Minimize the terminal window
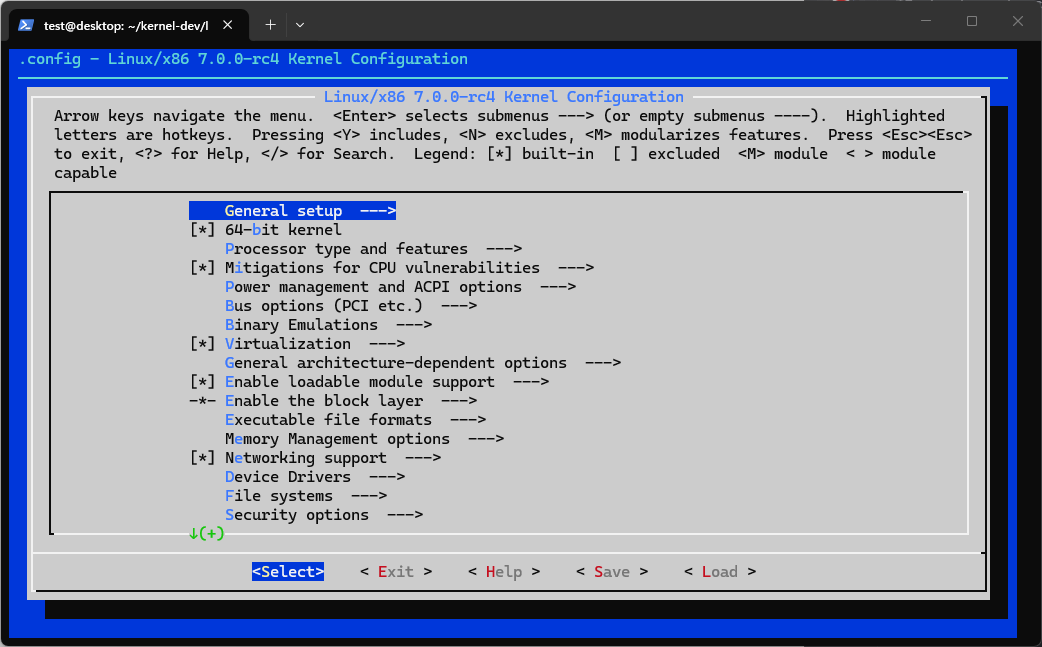1042x647 pixels. [x=926, y=21]
